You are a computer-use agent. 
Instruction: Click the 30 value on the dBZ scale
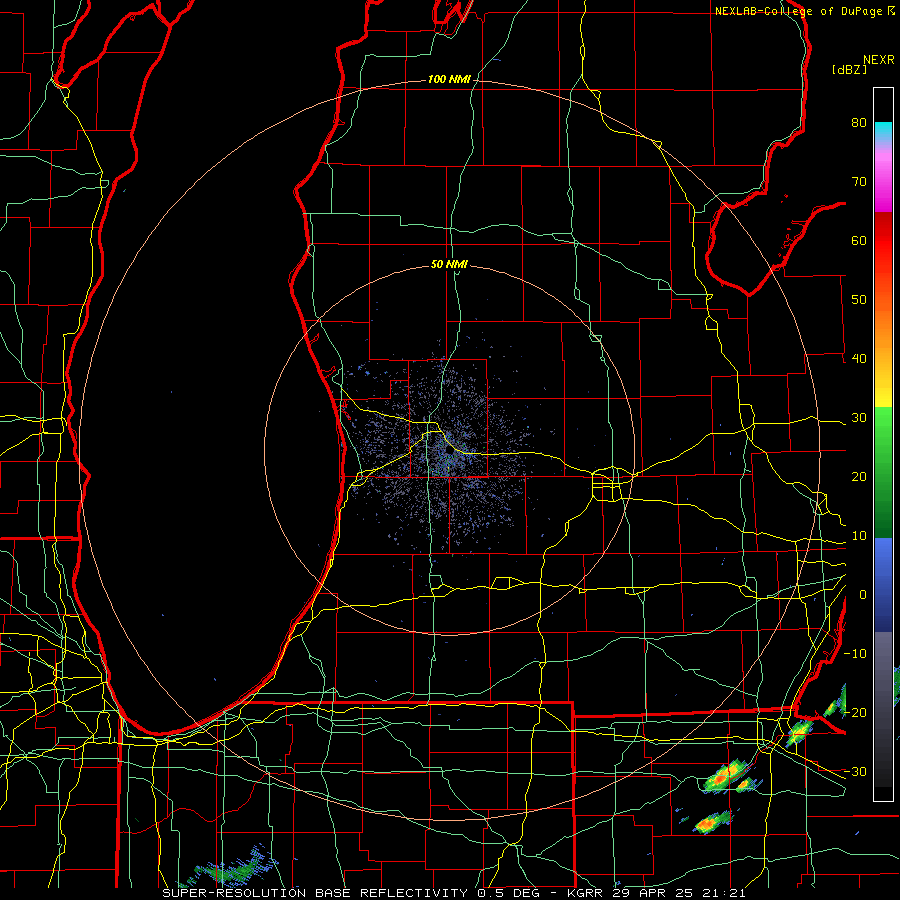click(859, 417)
